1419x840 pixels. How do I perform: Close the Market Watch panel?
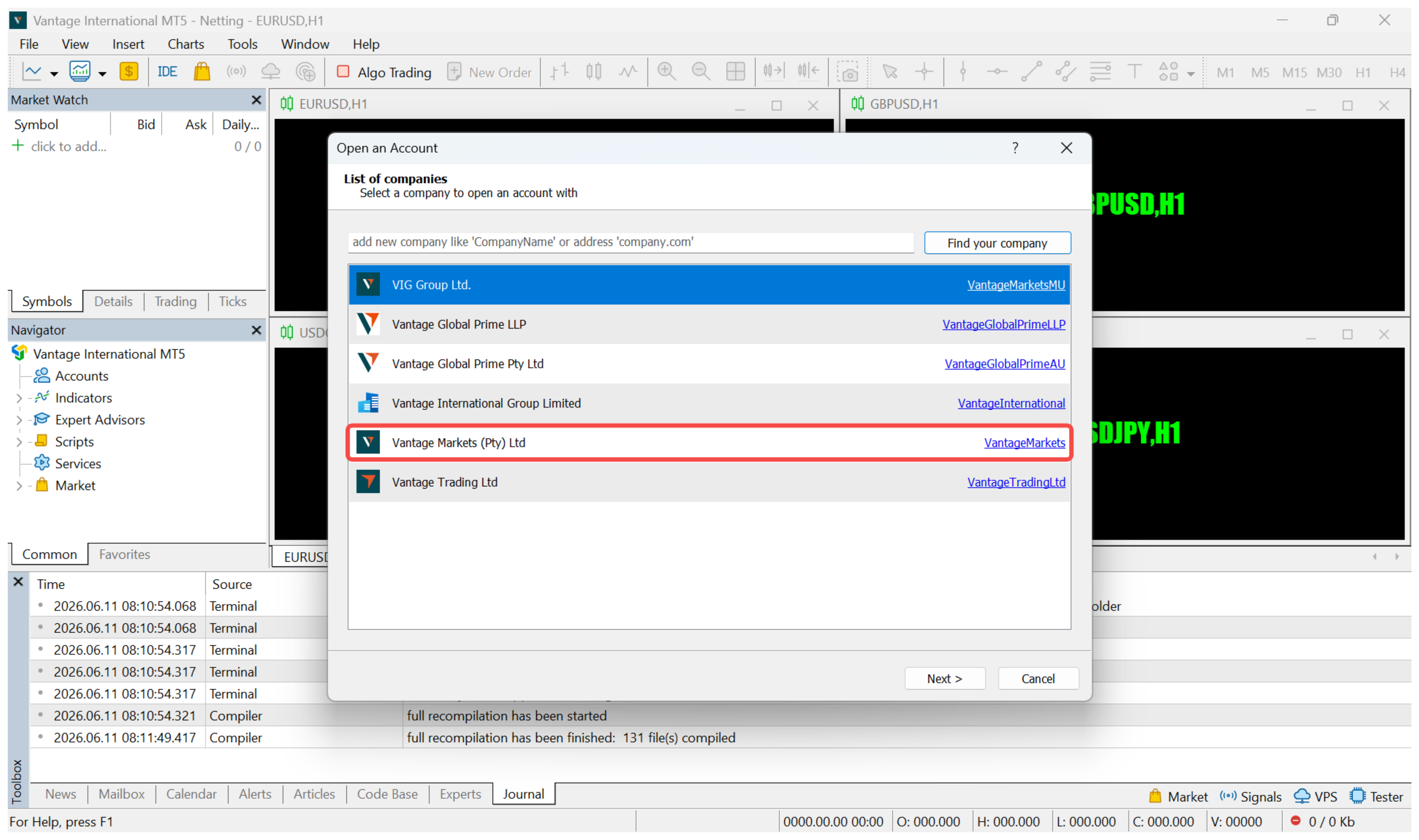pos(256,100)
